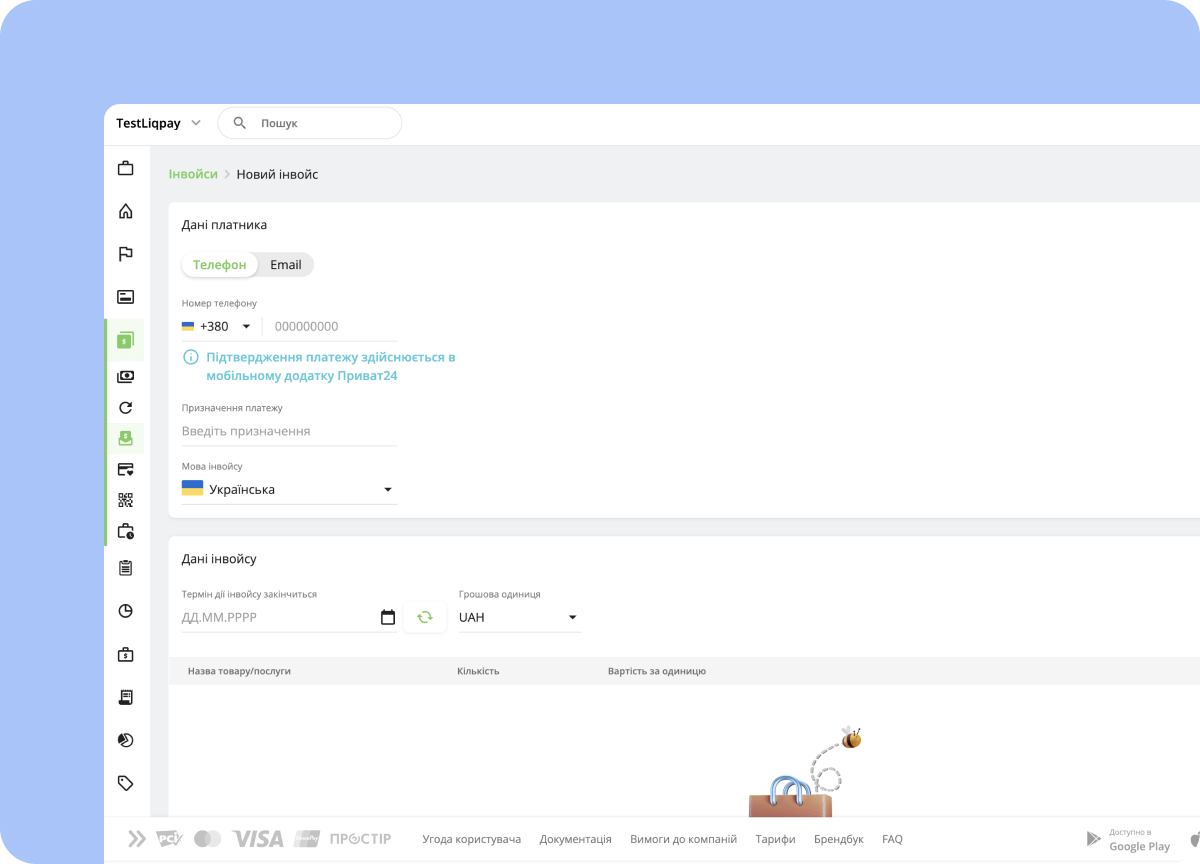Switch payer contact to Email

pyautogui.click(x=285, y=265)
